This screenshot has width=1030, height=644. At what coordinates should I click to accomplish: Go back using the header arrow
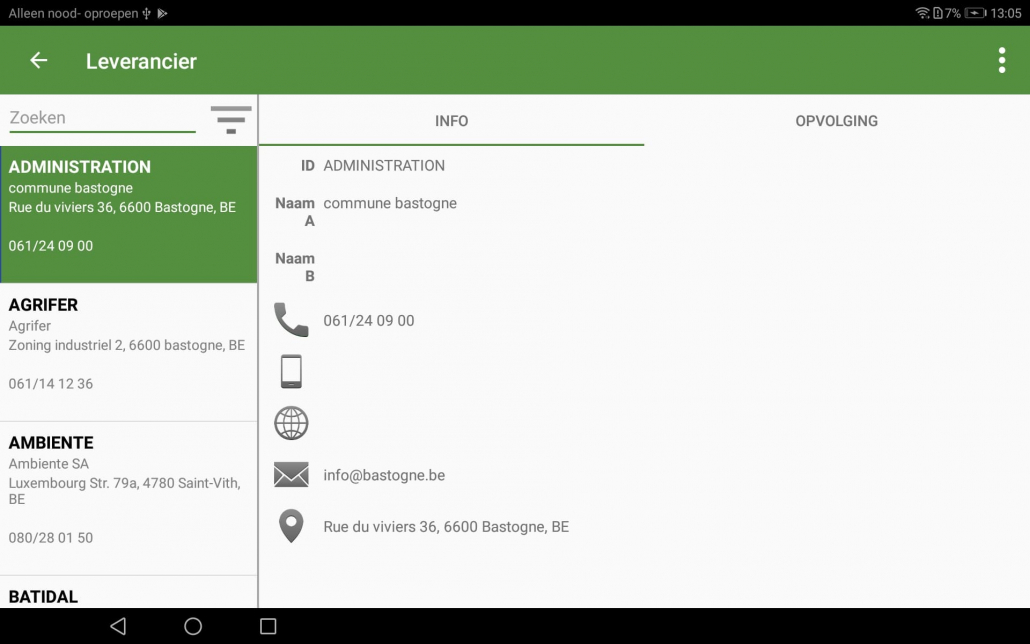[x=39, y=60]
